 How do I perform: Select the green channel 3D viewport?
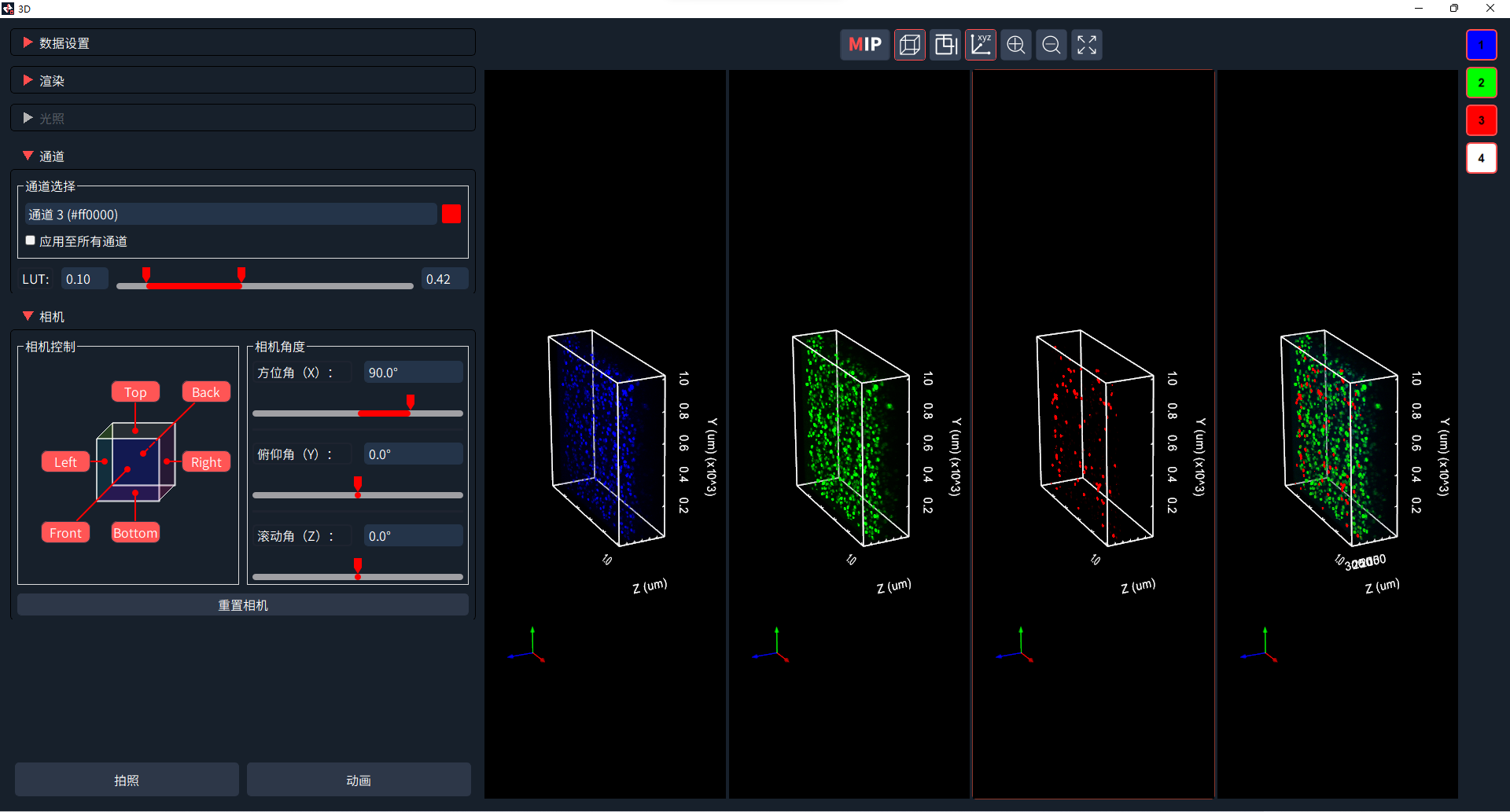[849, 434]
